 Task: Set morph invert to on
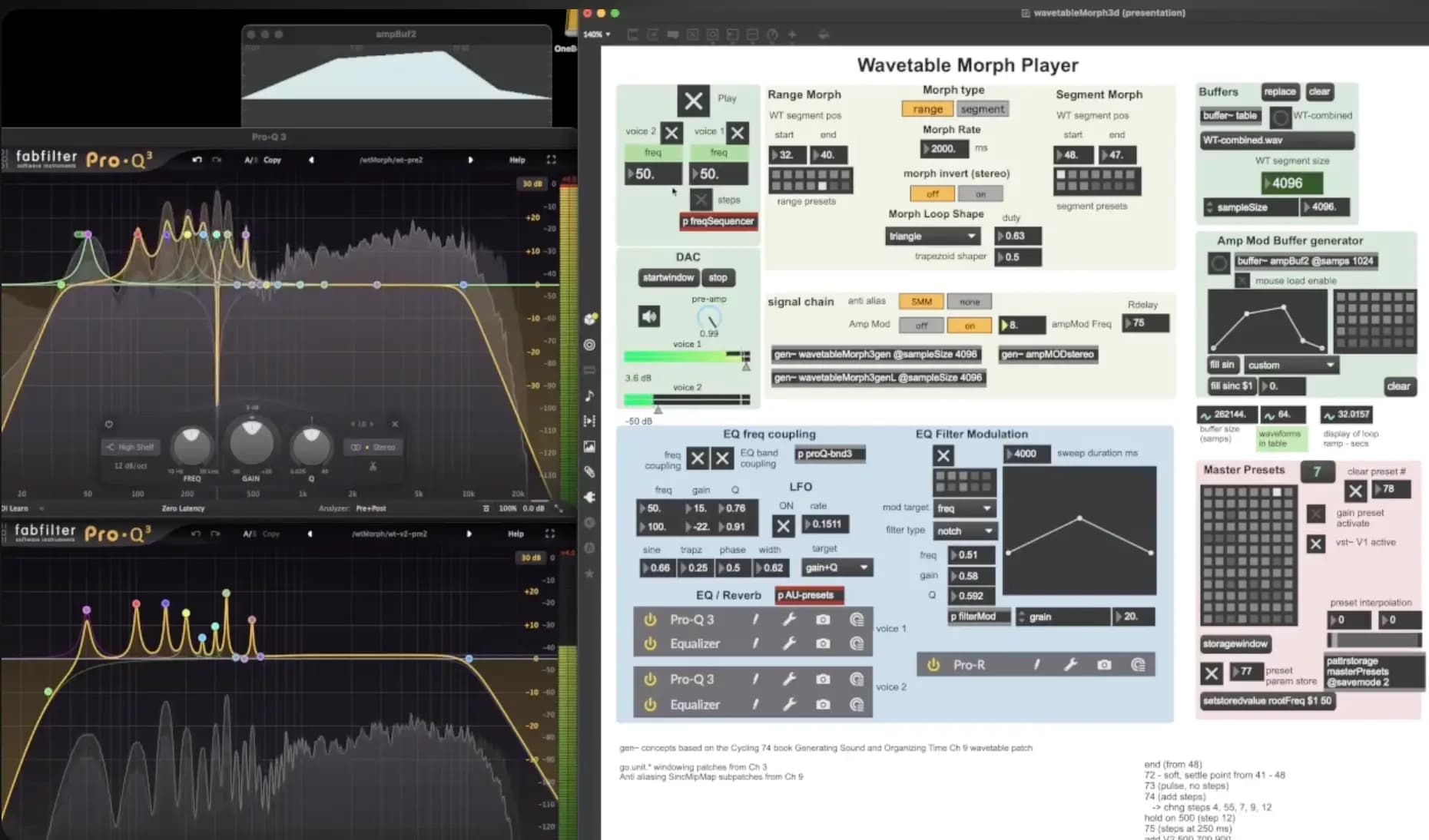pyautogui.click(x=980, y=193)
